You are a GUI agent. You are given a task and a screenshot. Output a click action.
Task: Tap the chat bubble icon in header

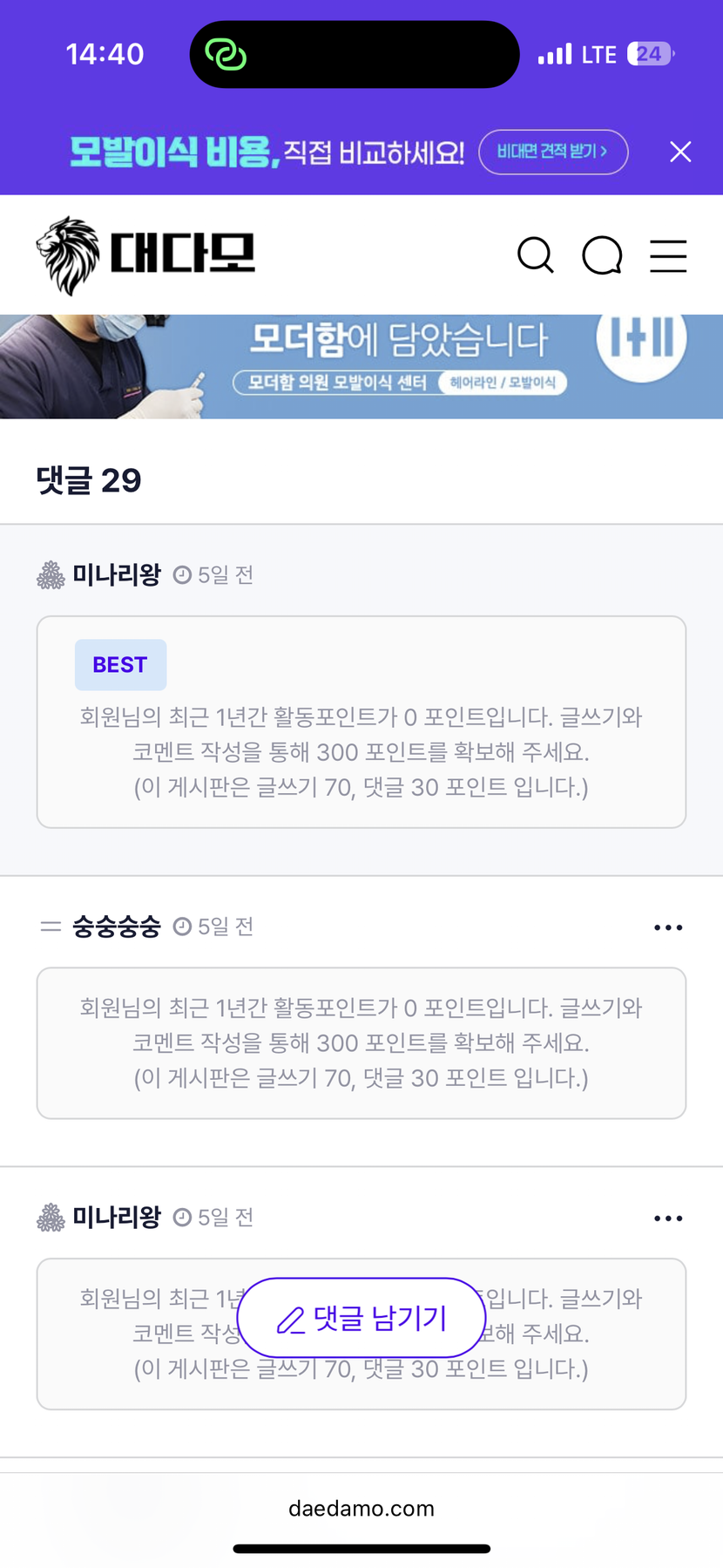(602, 255)
